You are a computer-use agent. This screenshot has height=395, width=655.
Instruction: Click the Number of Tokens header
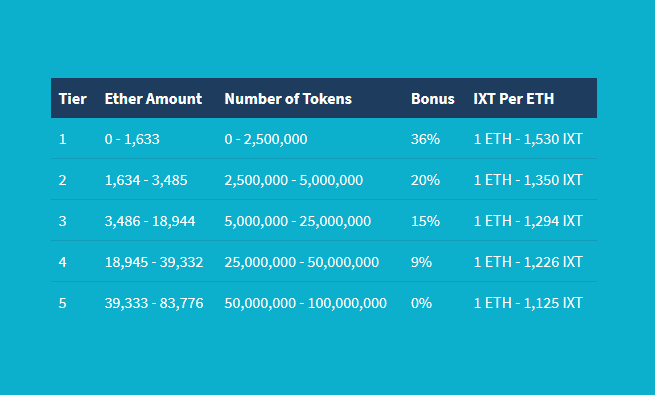pyautogui.click(x=288, y=99)
